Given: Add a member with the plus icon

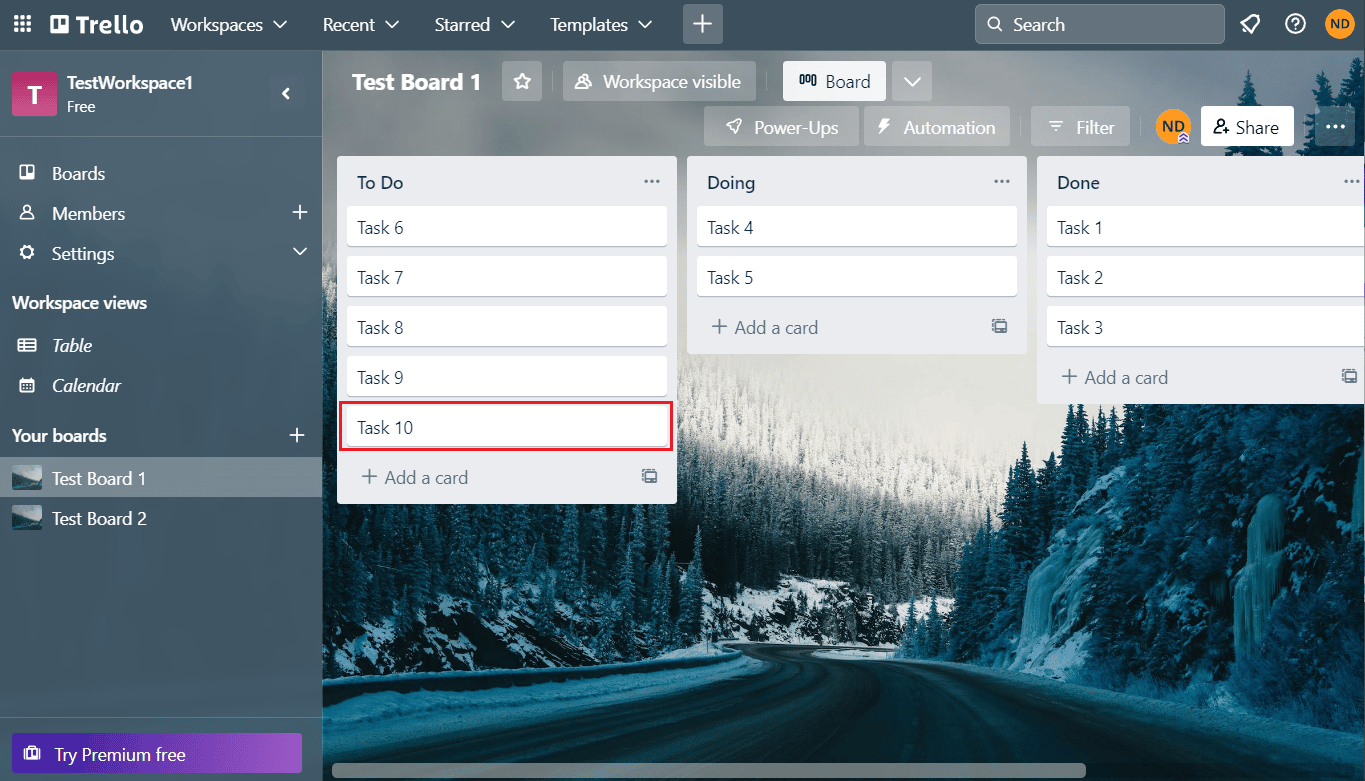Looking at the screenshot, I should [x=299, y=213].
